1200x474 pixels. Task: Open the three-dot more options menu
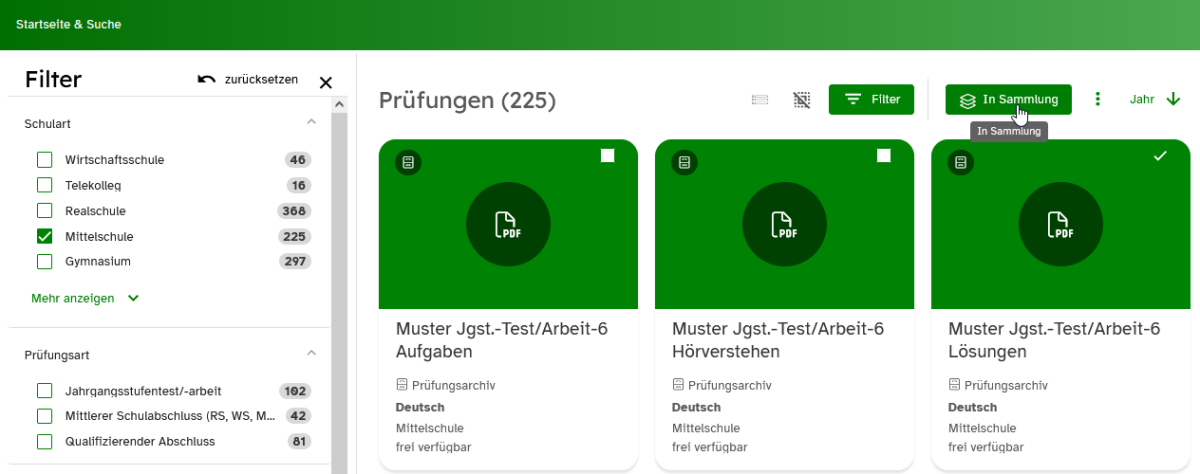[x=1097, y=99]
